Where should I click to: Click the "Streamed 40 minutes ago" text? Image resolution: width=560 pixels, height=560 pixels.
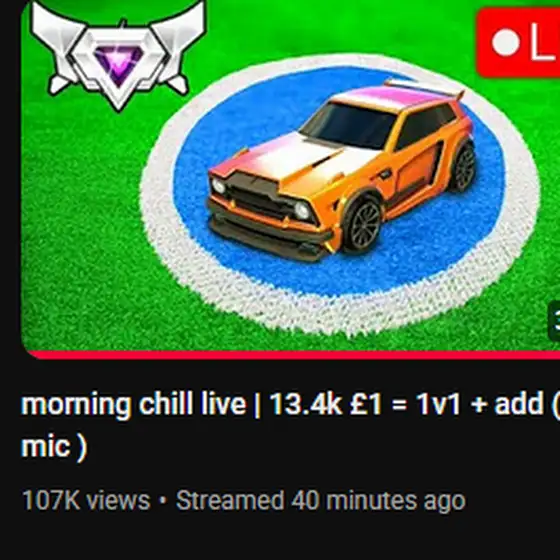(x=321, y=501)
